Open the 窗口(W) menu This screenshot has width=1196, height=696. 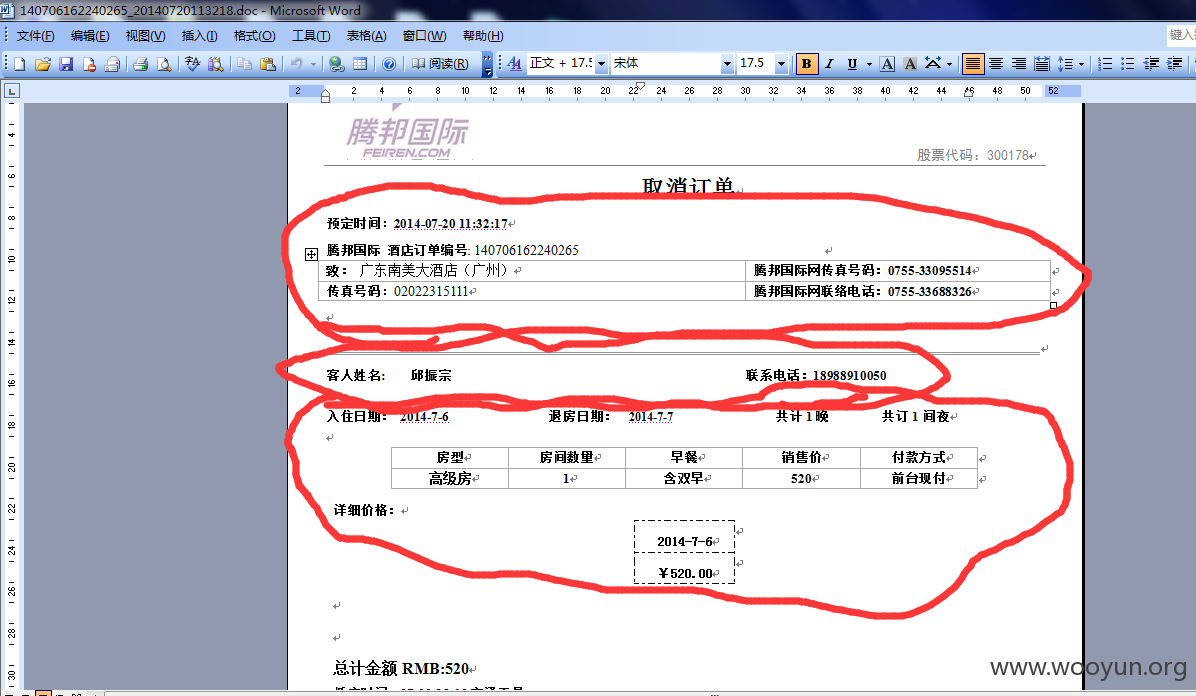point(424,36)
